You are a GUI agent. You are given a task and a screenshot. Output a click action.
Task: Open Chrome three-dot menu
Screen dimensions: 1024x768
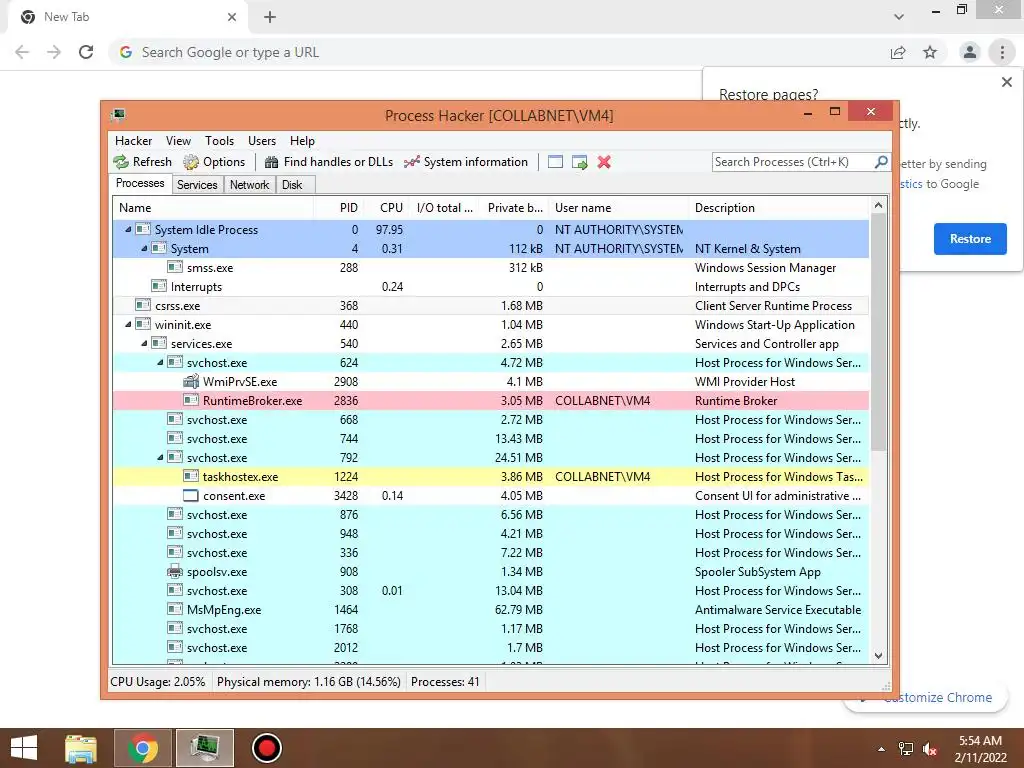point(1002,52)
